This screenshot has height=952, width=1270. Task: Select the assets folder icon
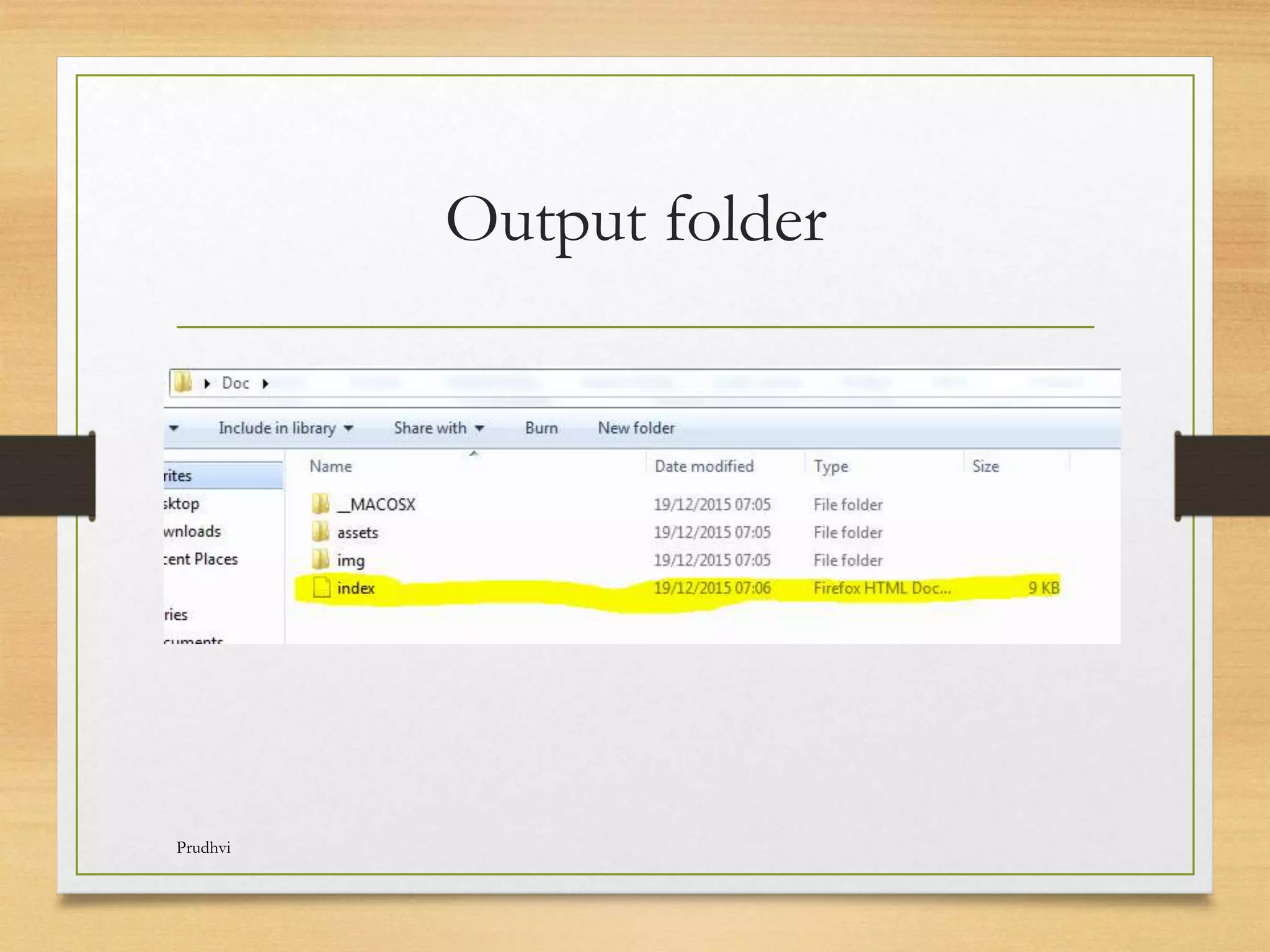(x=321, y=532)
